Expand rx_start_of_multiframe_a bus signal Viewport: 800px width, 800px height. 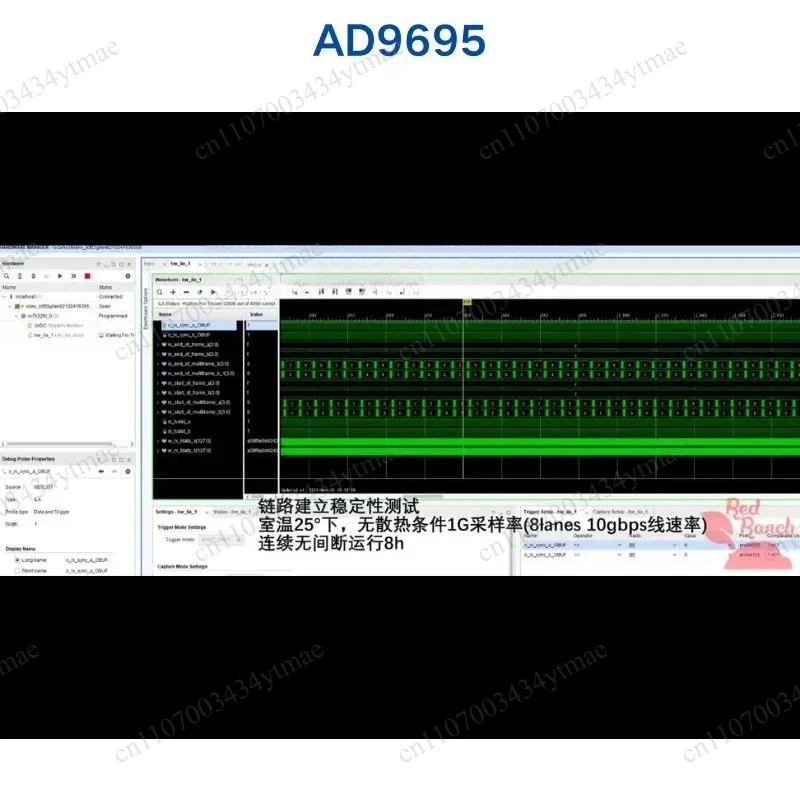pos(158,403)
